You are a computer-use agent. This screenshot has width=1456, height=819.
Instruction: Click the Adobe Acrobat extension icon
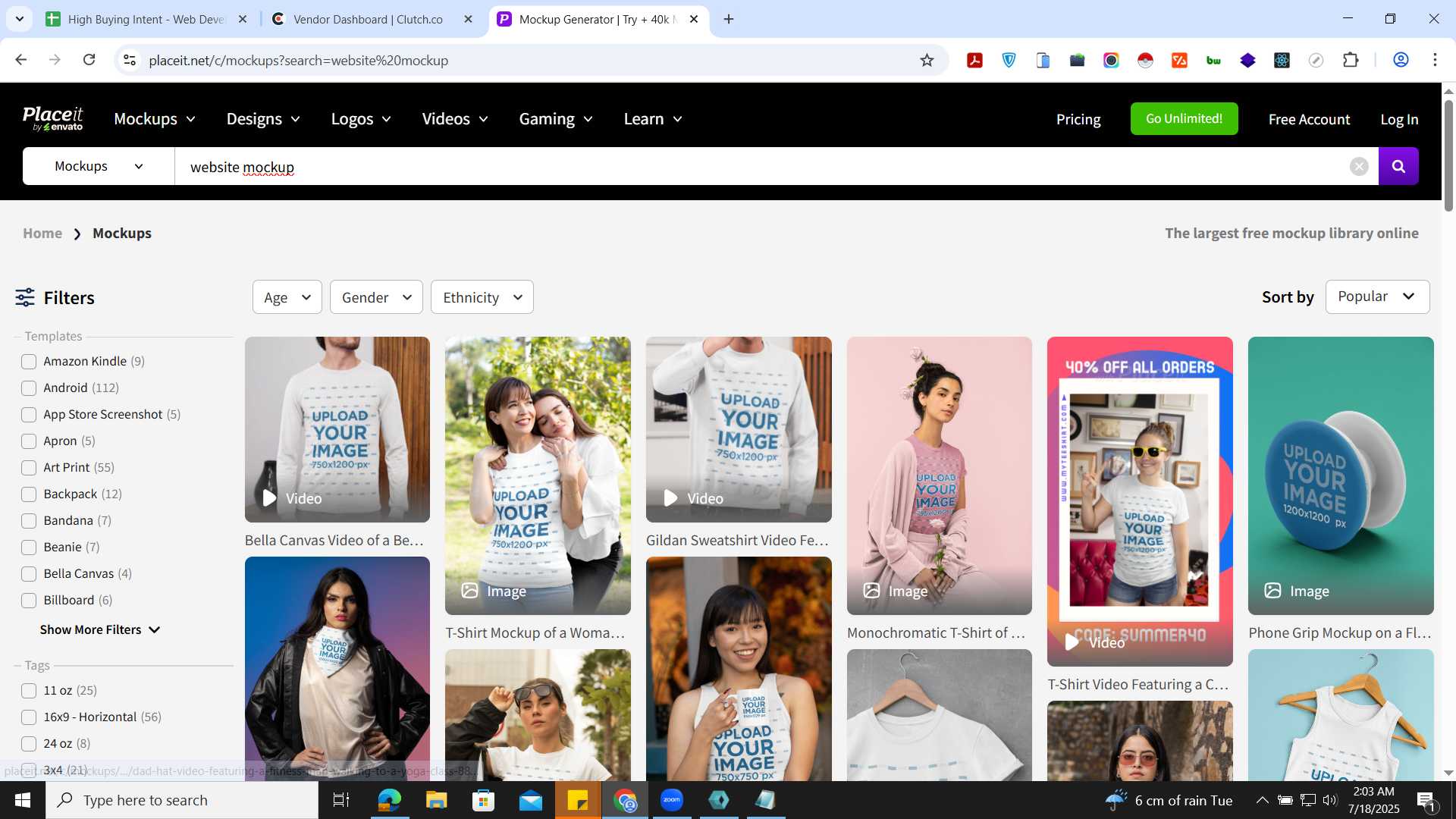[974, 60]
